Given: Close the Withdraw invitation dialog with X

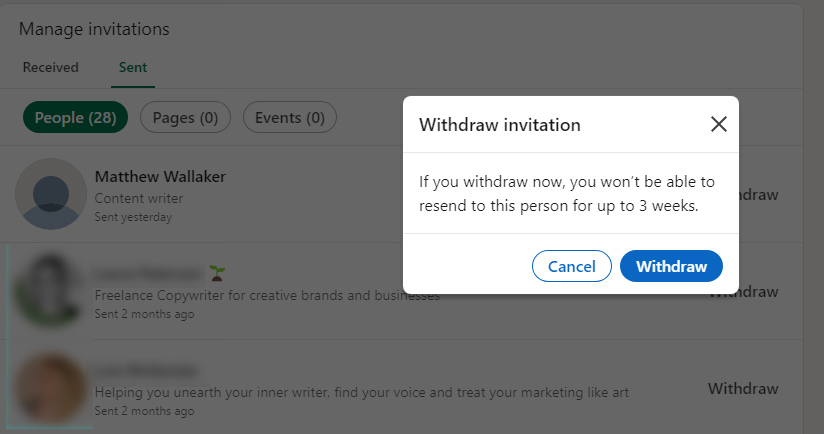Looking at the screenshot, I should click(718, 125).
